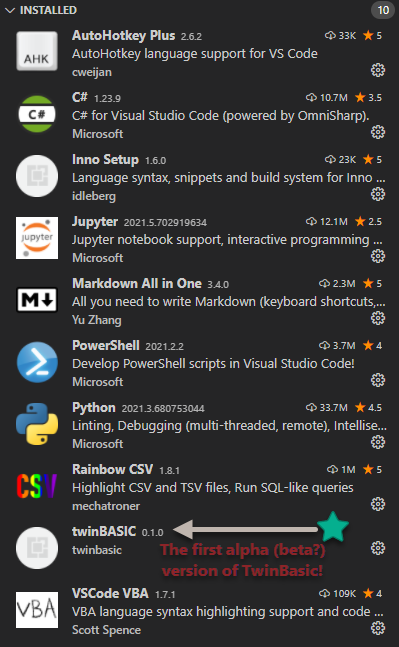The width and height of the screenshot is (399, 647).
Task: Click the Rainbow CSV colorful icon
Action: point(37,486)
